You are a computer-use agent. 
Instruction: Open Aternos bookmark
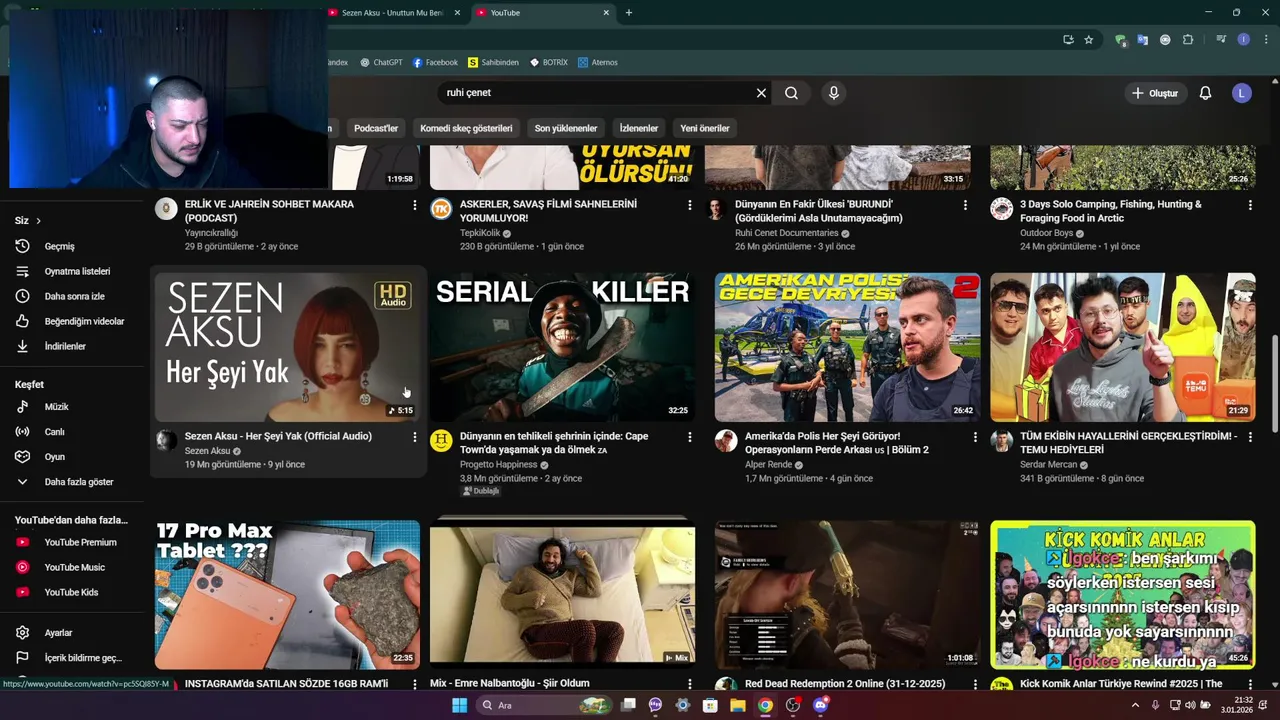click(x=597, y=62)
